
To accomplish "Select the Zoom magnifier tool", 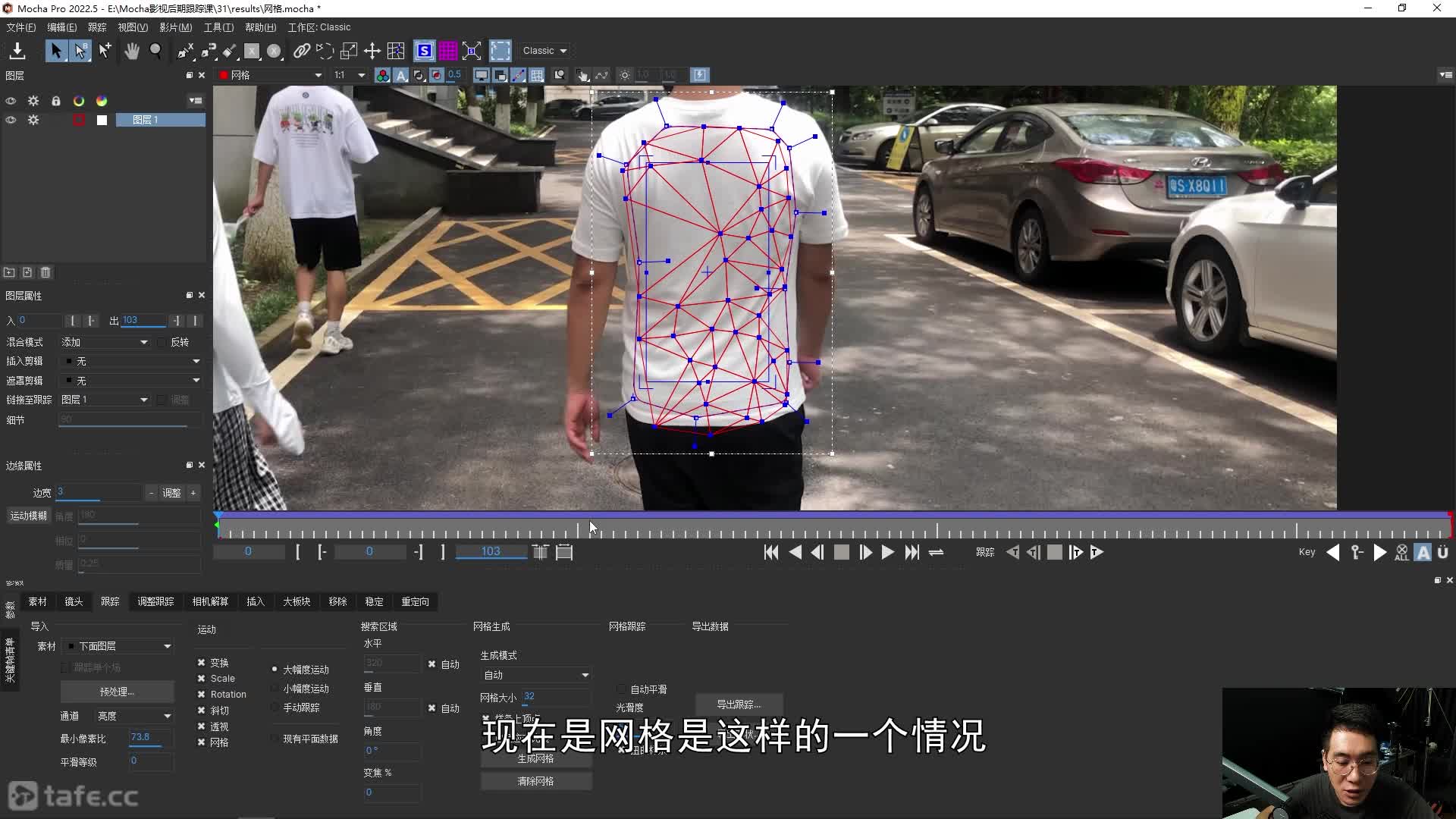I will click(x=155, y=51).
